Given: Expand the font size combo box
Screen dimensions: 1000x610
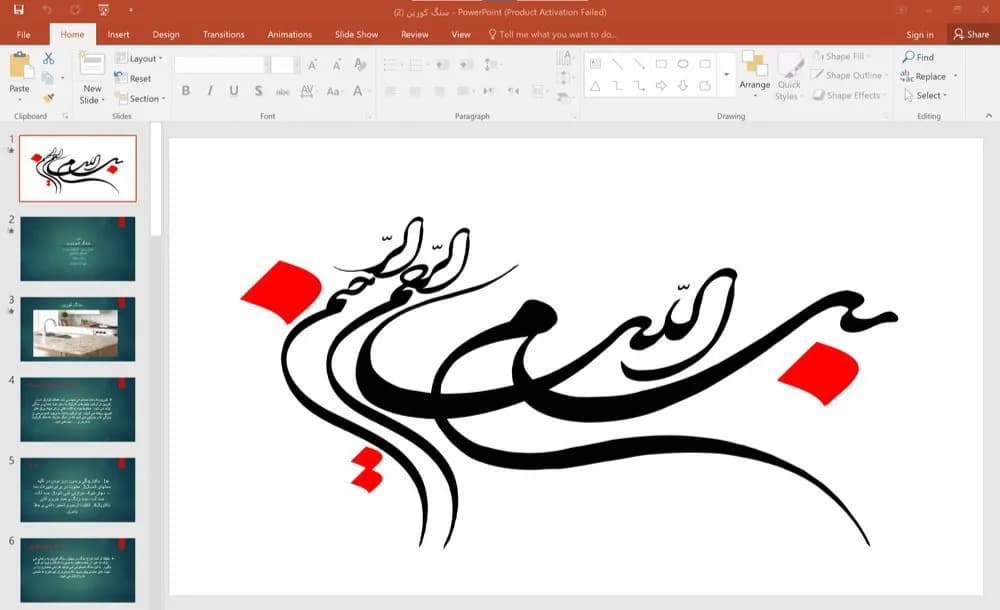Looking at the screenshot, I should [x=296, y=64].
